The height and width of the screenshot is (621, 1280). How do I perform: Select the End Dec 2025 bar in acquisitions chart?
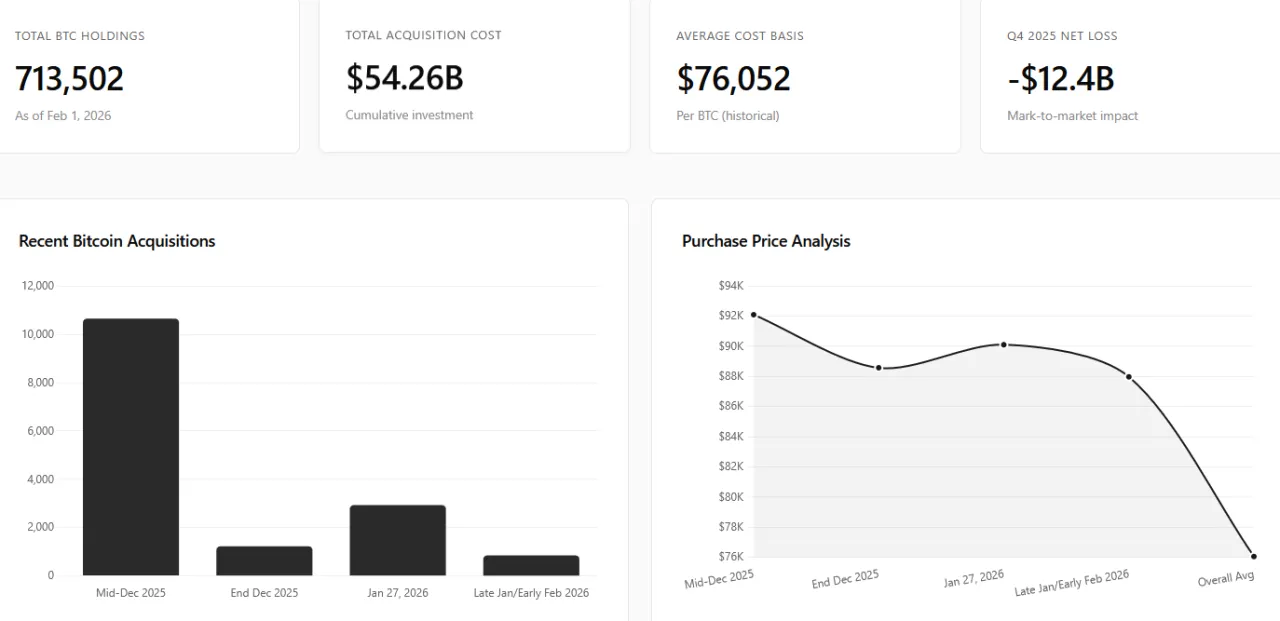coord(264,561)
